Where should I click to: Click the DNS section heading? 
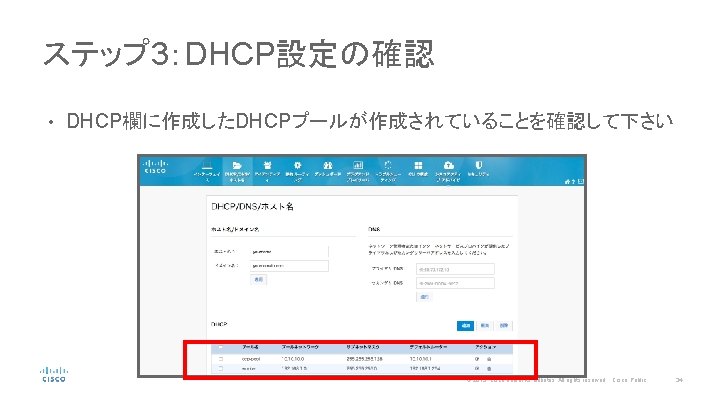[x=374, y=229]
